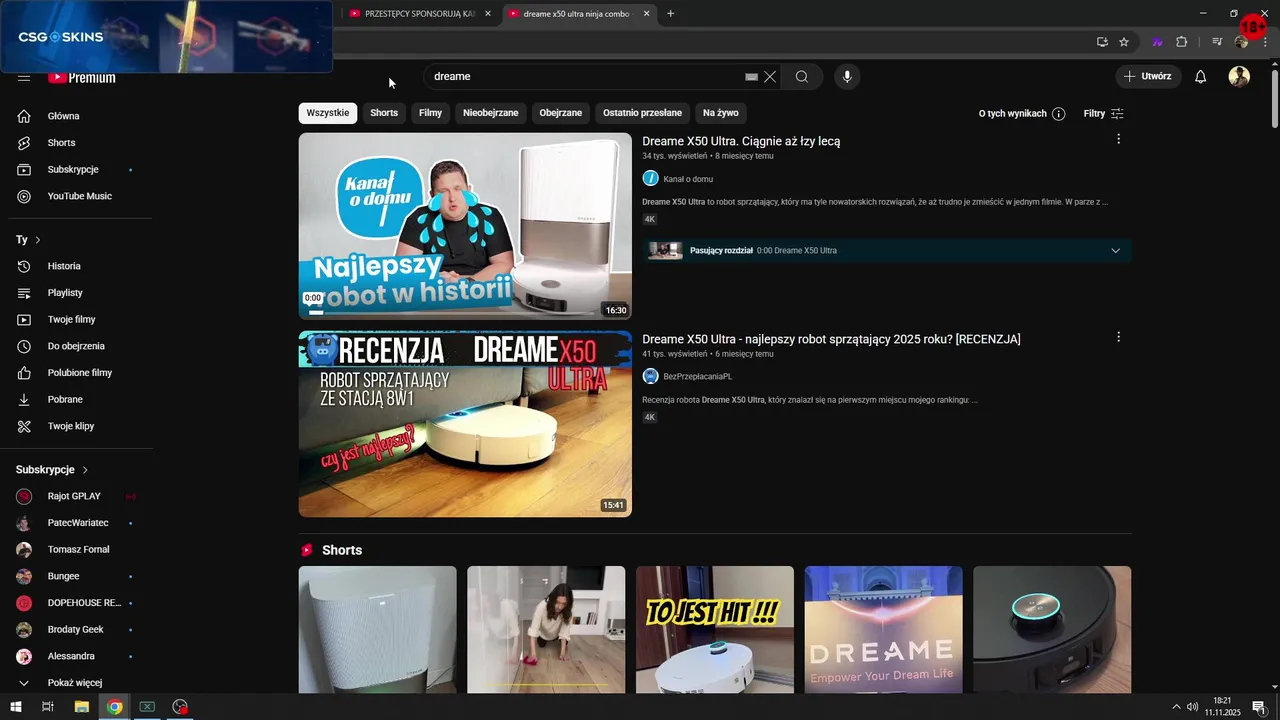Click the YouTube Premium logo
The width and height of the screenshot is (1280, 720).
point(82,77)
